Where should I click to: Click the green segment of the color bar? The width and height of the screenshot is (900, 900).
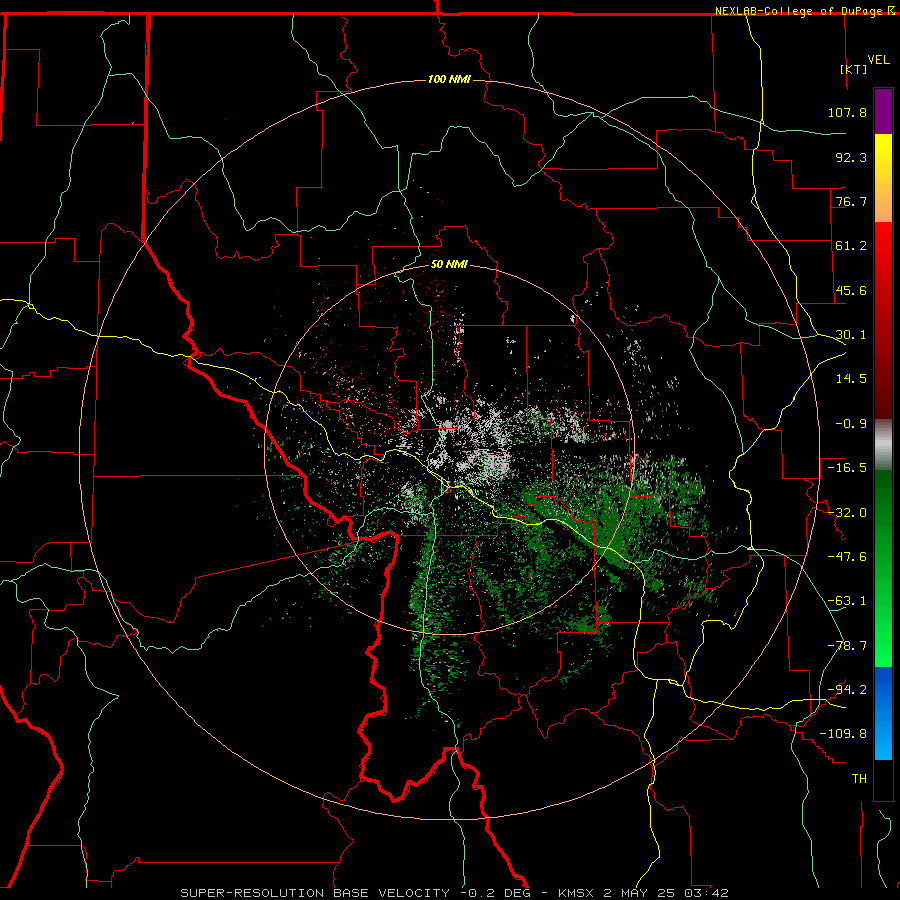tap(883, 568)
